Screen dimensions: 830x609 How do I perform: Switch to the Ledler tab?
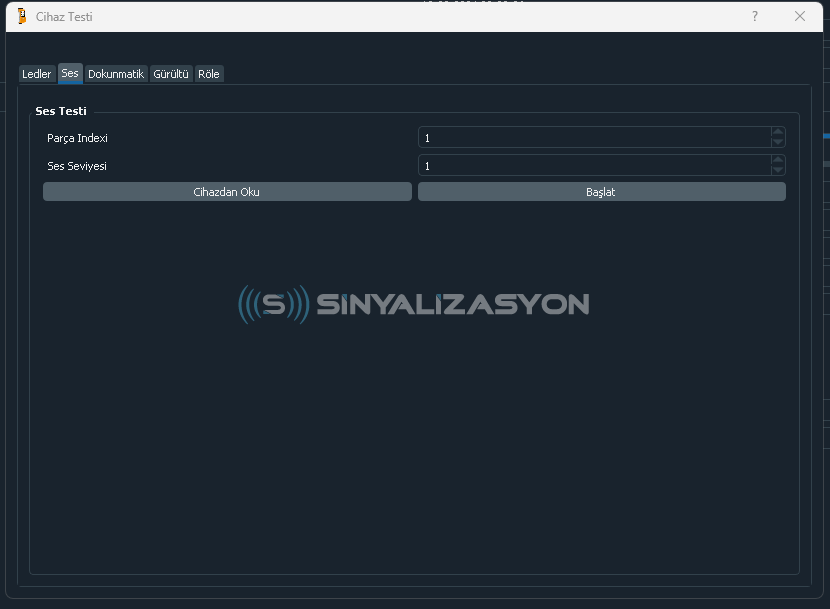[x=37, y=74]
